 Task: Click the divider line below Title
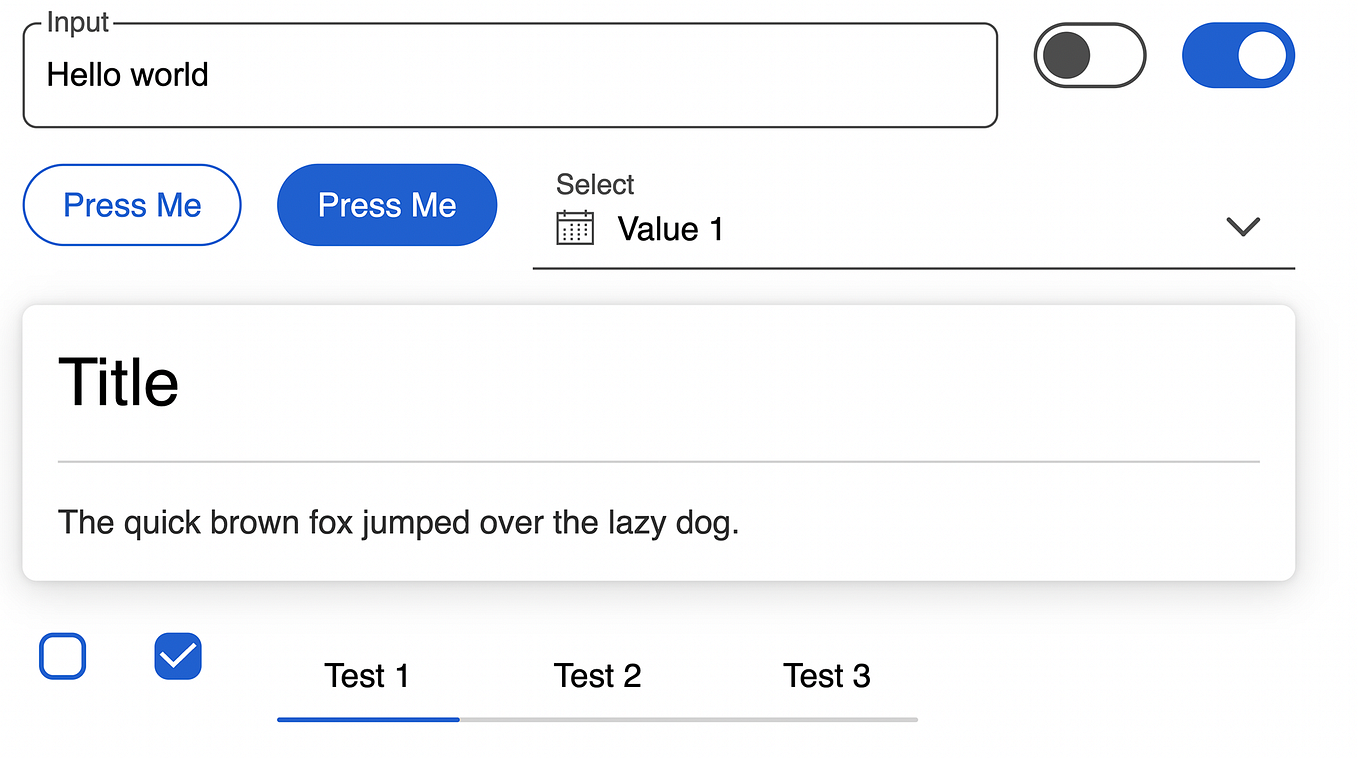click(658, 462)
